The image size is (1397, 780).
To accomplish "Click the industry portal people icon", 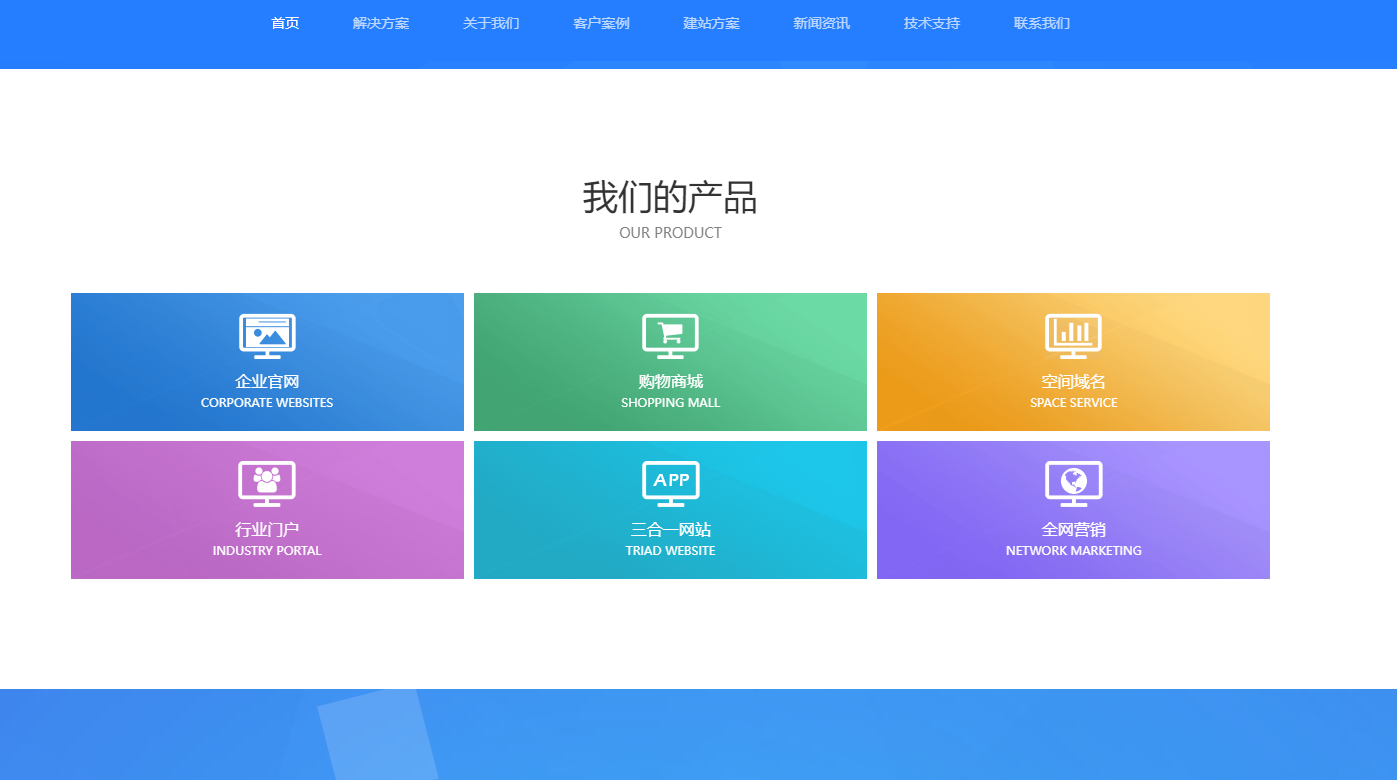I will [267, 483].
